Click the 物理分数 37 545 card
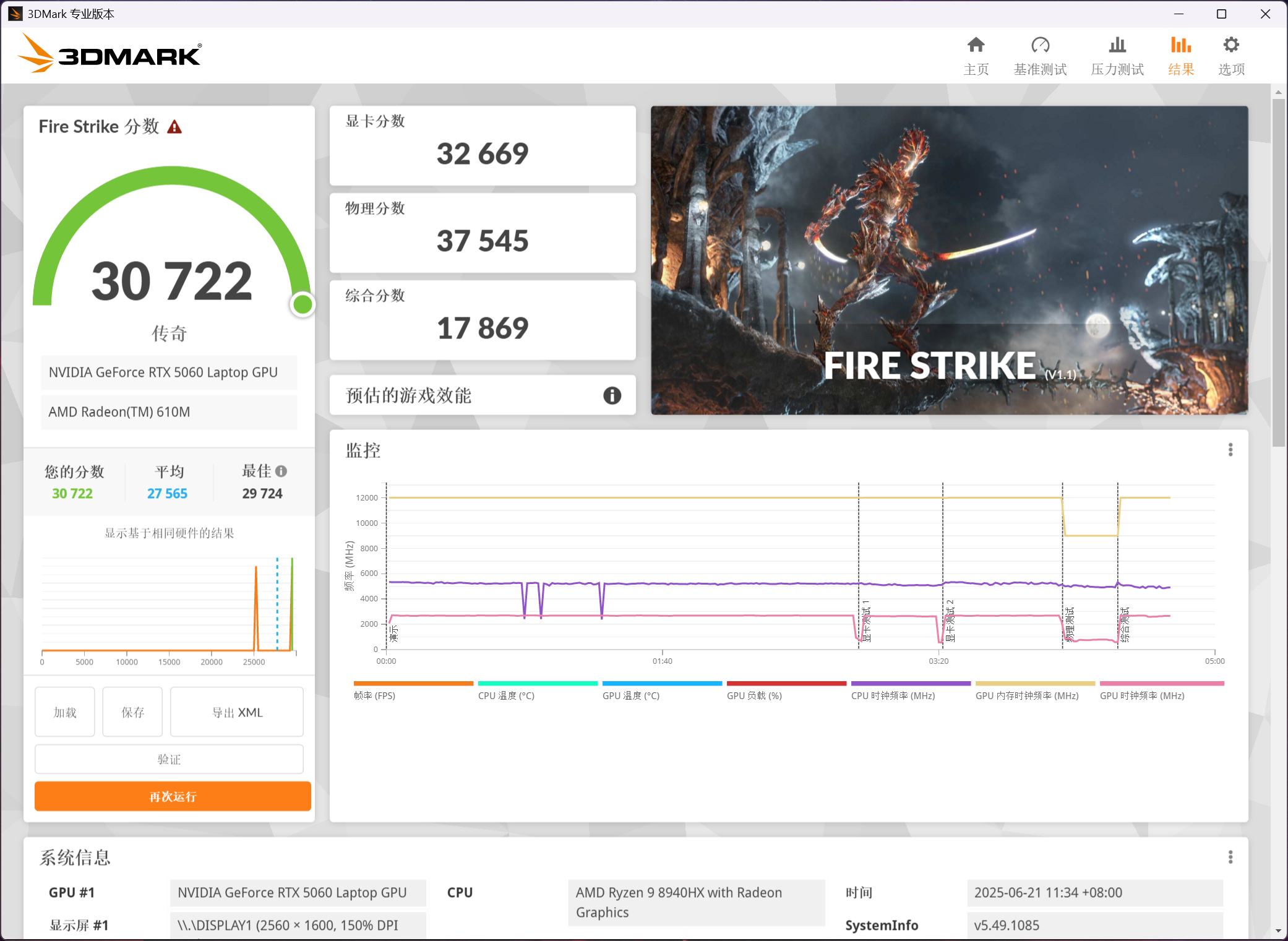 (x=483, y=233)
